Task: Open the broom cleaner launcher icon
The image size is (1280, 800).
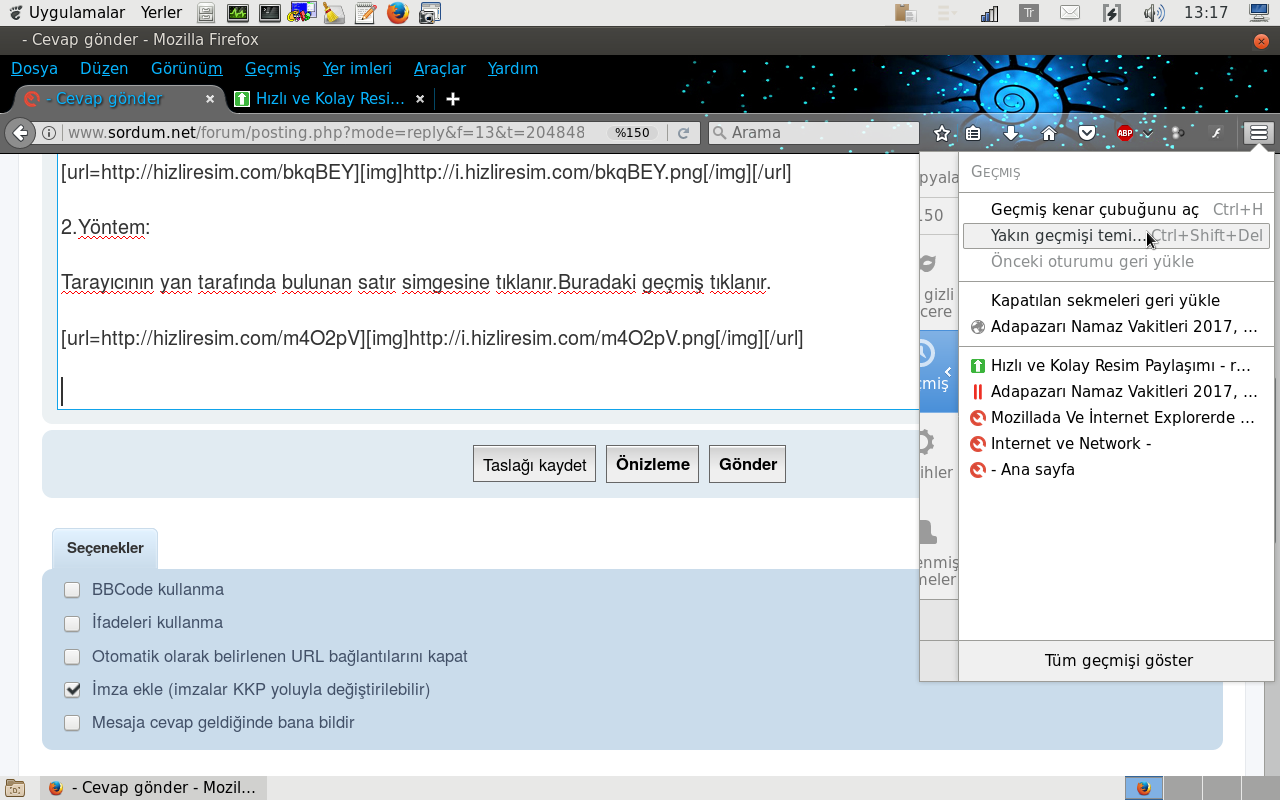Action: pos(334,13)
